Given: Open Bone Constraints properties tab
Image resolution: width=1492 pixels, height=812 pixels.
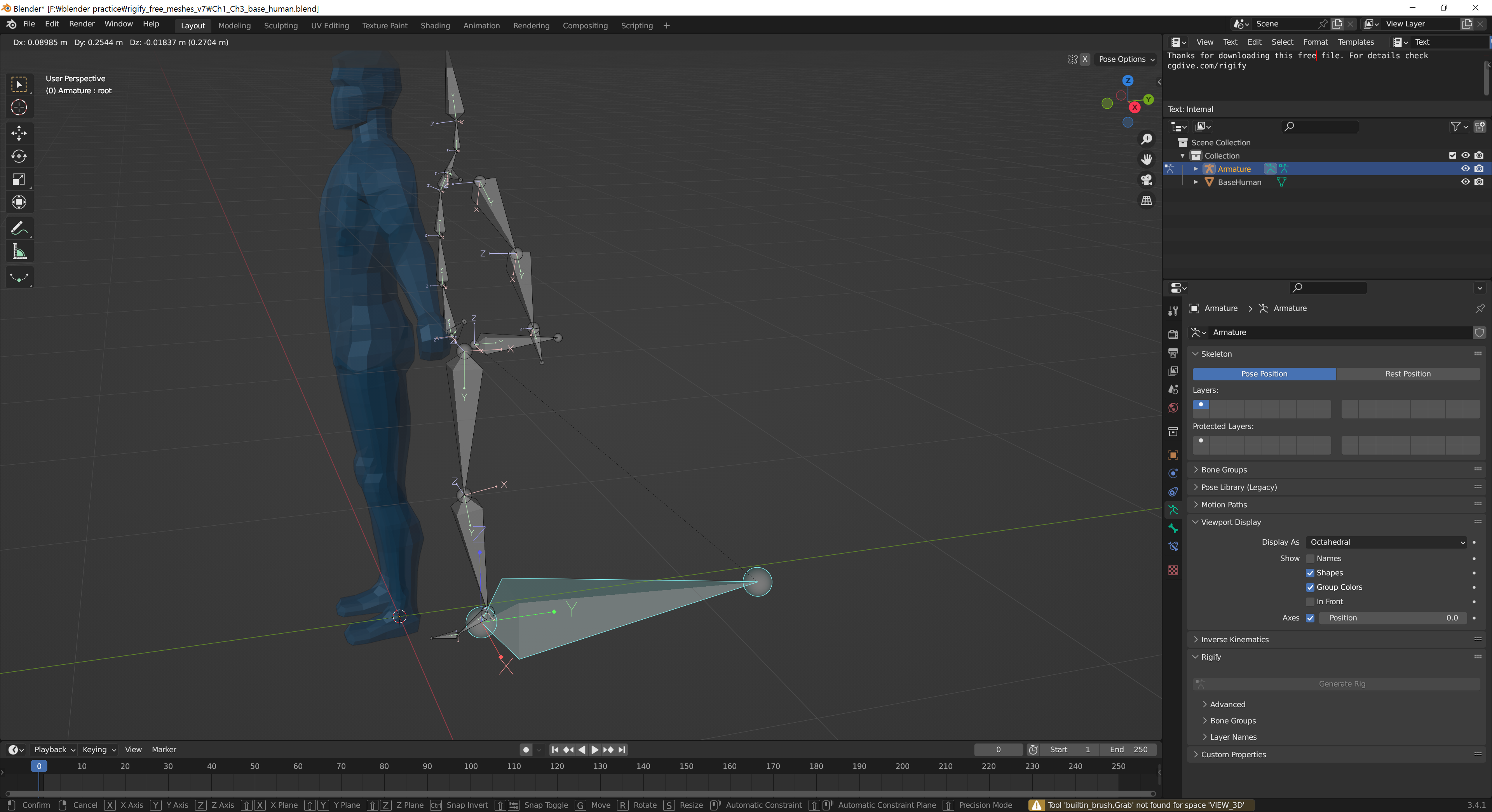Looking at the screenshot, I should [1173, 546].
